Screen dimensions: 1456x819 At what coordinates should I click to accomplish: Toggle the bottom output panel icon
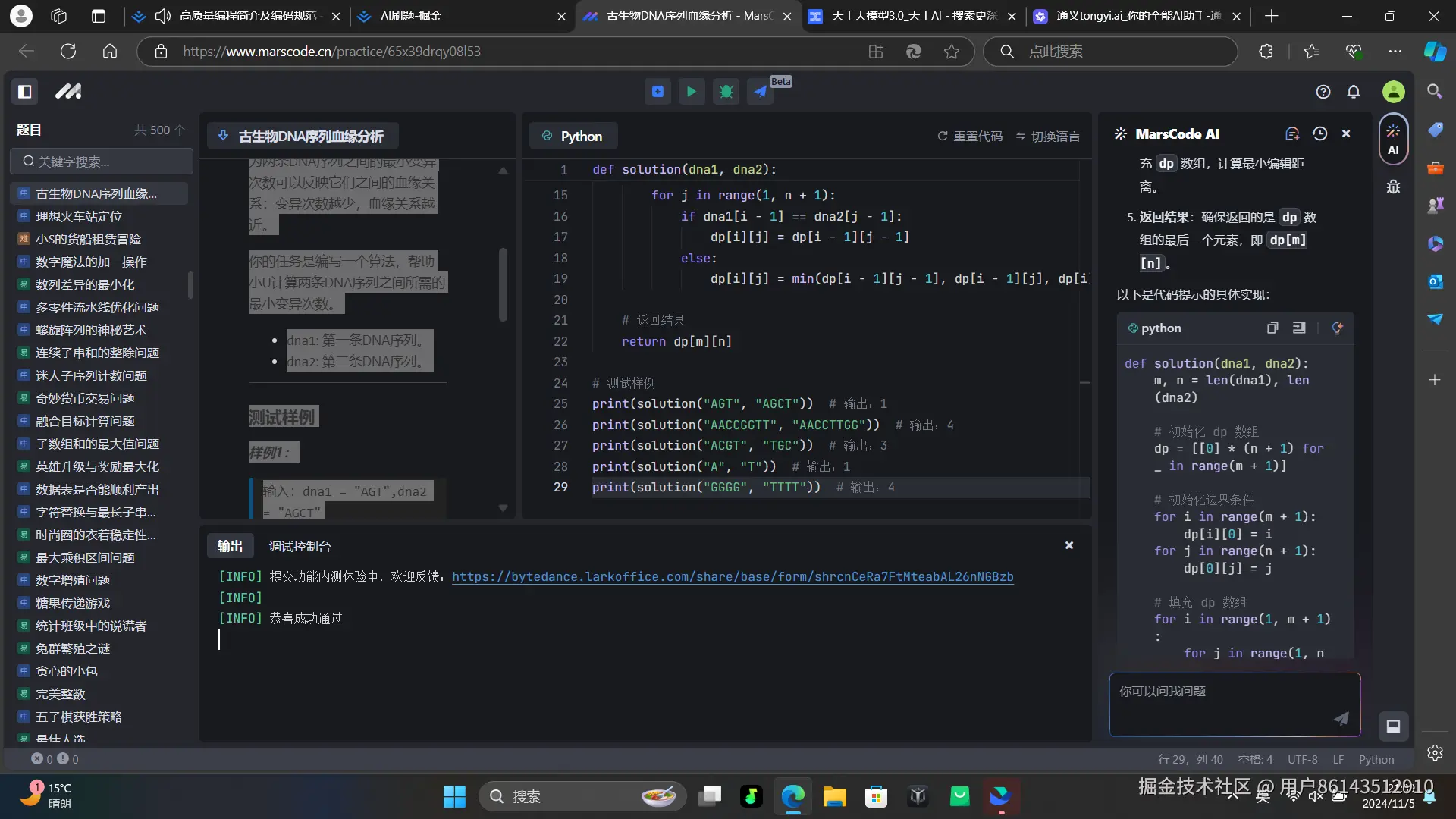point(1393,726)
